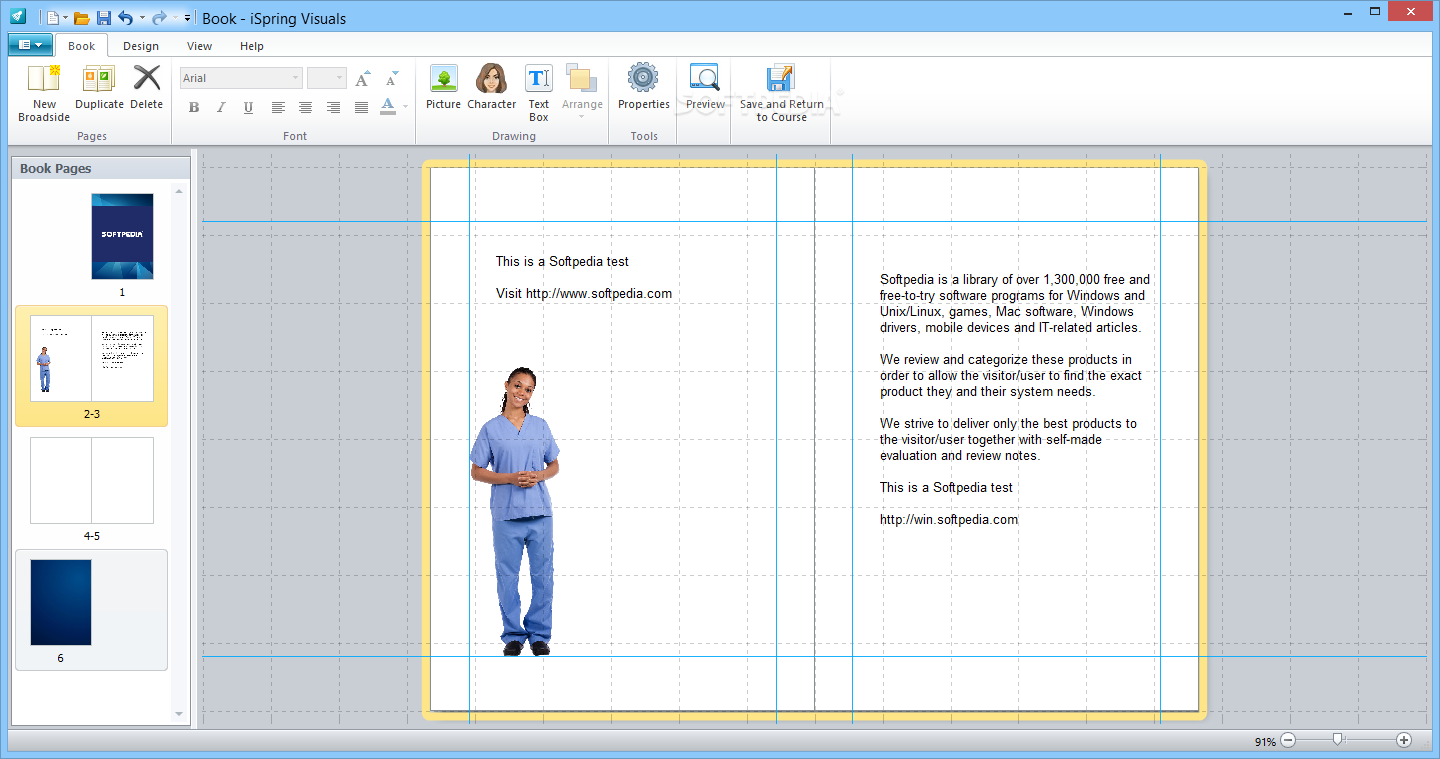Viewport: 1440px width, 759px height.
Task: Duplicate the selected page
Action: tap(99, 87)
